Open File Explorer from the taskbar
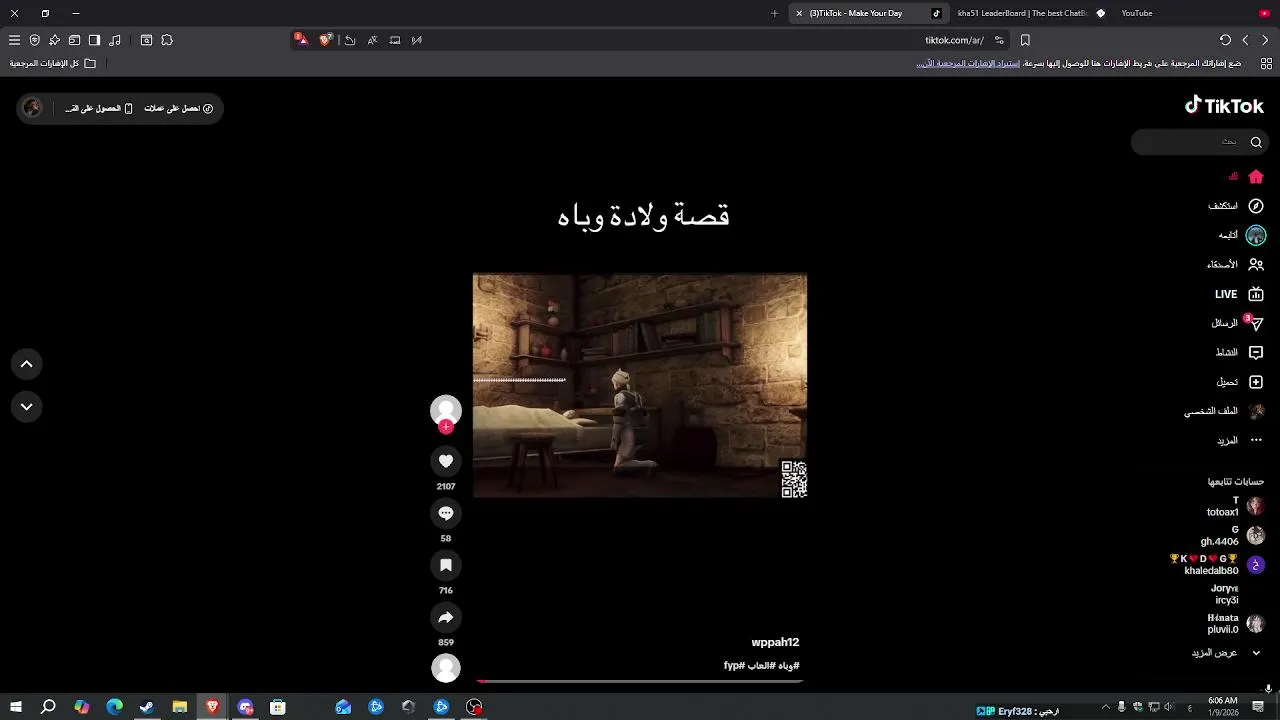 [180, 707]
